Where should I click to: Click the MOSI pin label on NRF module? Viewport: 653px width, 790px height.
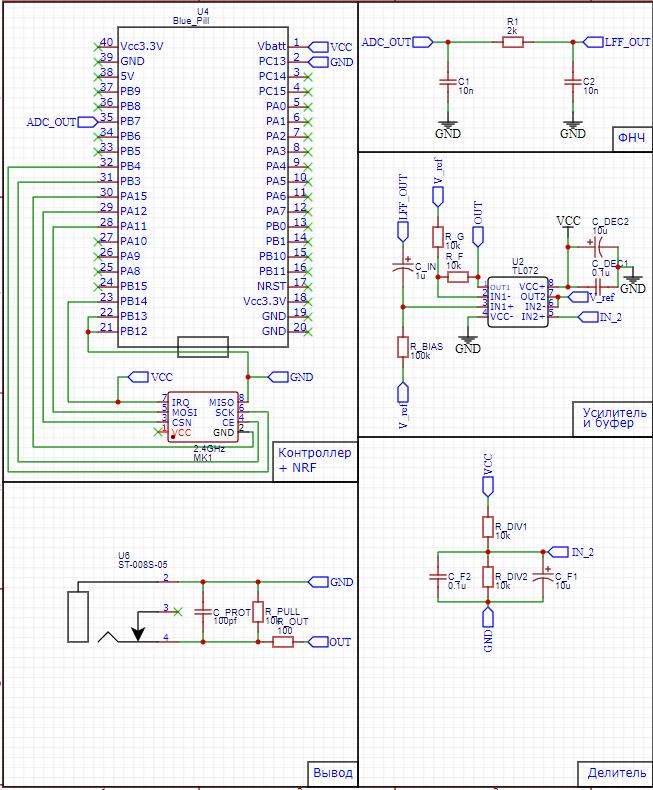pos(184,412)
